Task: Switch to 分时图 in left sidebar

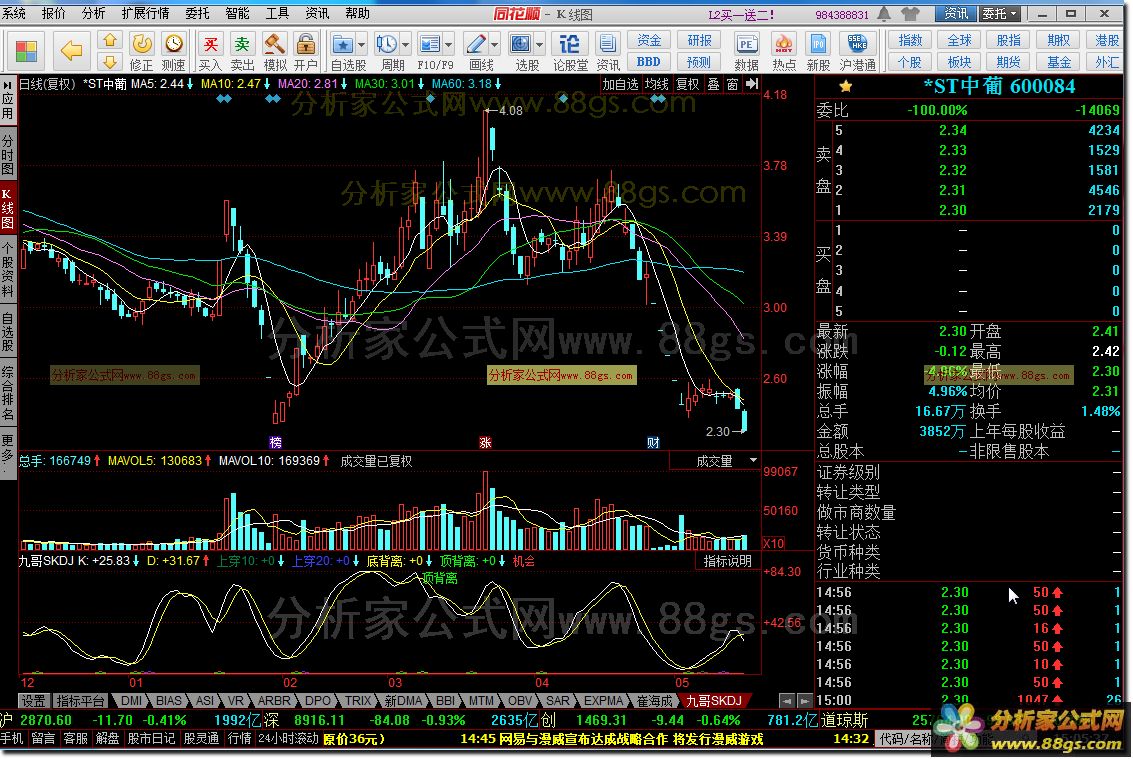Action: pos(8,154)
